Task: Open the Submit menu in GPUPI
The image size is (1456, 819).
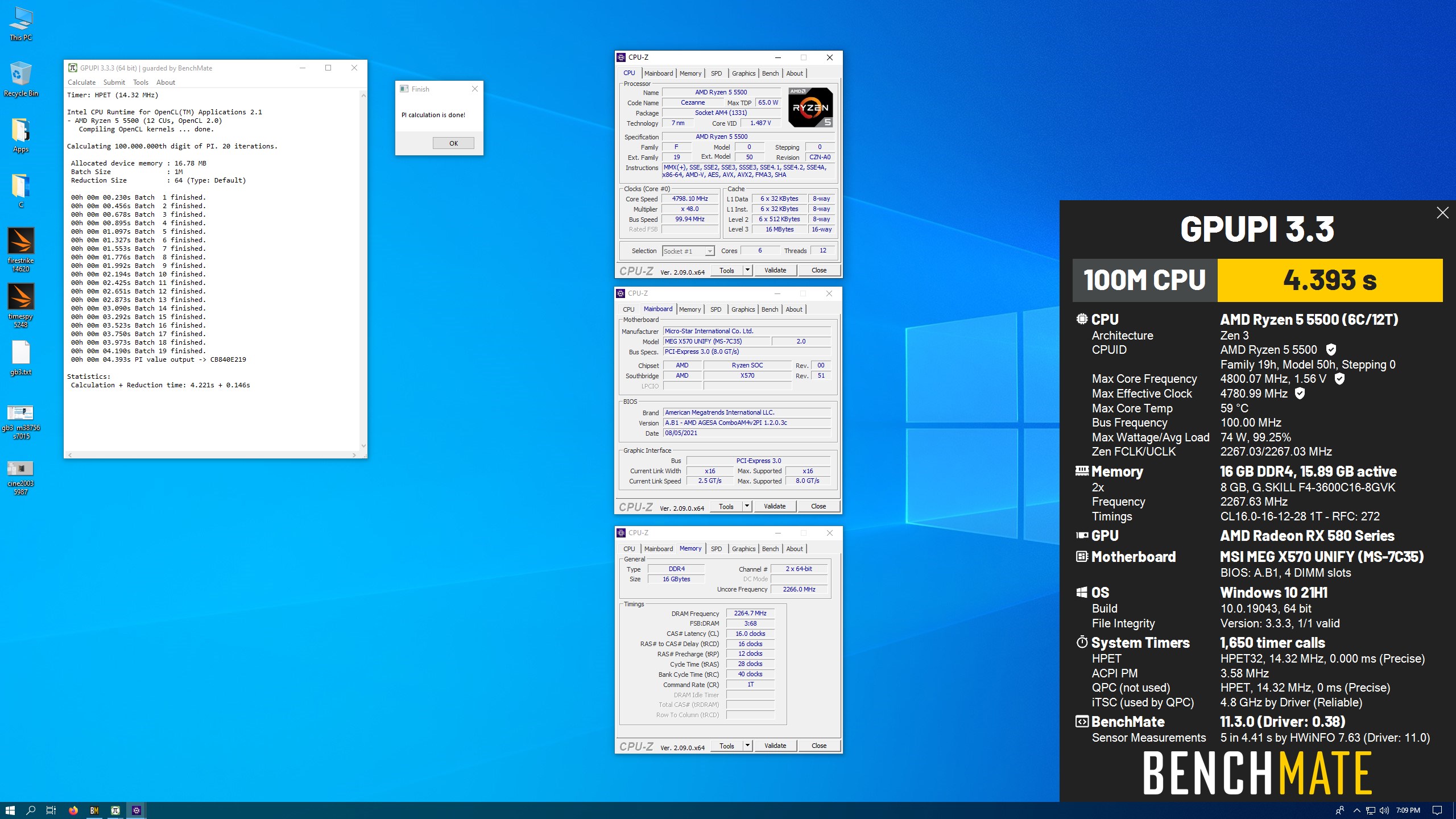Action: click(114, 82)
